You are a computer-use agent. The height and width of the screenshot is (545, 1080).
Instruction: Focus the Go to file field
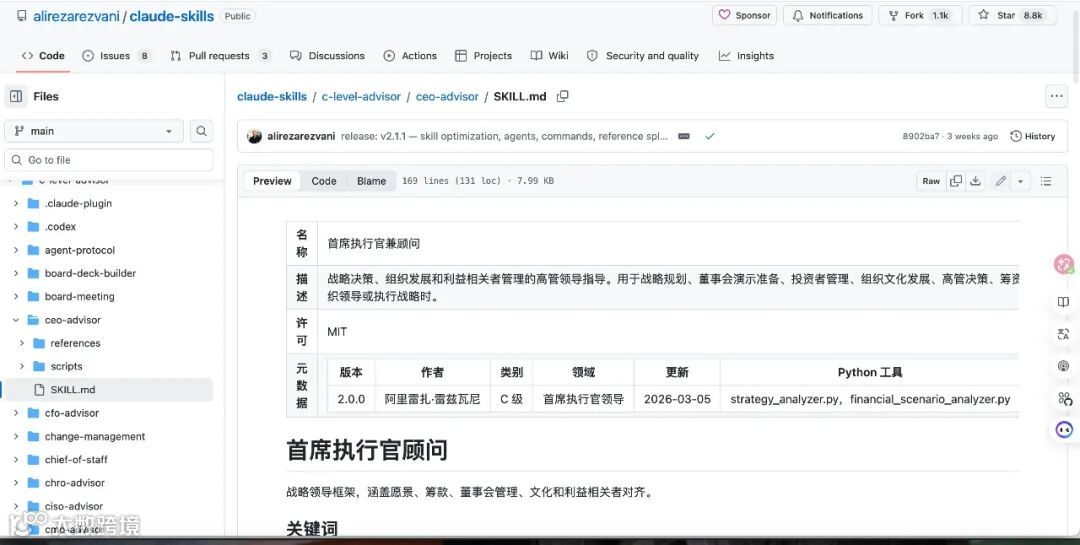coord(109,160)
